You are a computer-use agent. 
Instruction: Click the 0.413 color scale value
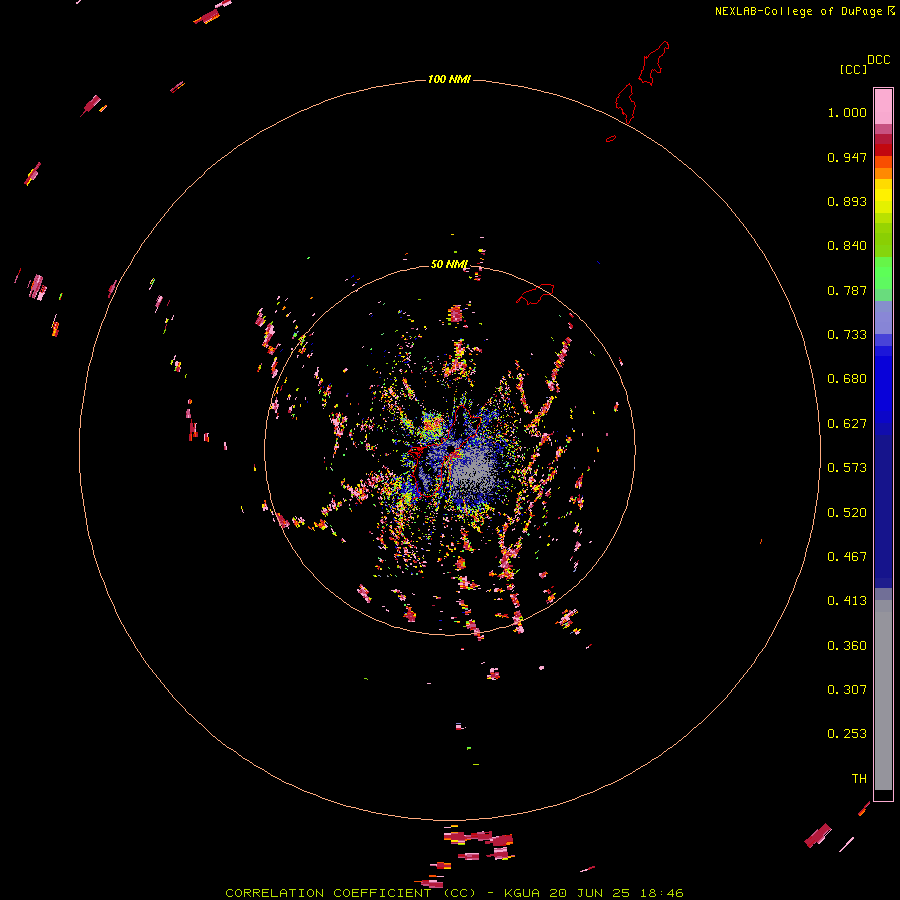point(847,601)
